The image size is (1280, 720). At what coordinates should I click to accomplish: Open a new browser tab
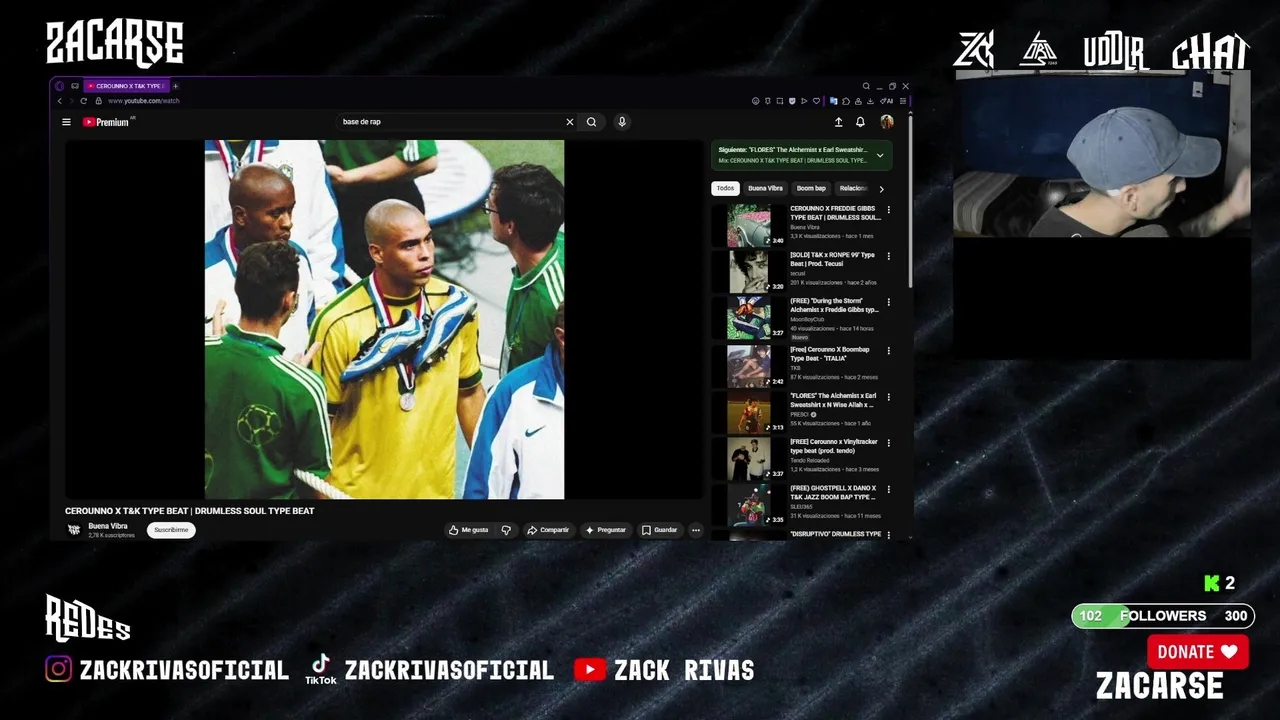(x=175, y=86)
